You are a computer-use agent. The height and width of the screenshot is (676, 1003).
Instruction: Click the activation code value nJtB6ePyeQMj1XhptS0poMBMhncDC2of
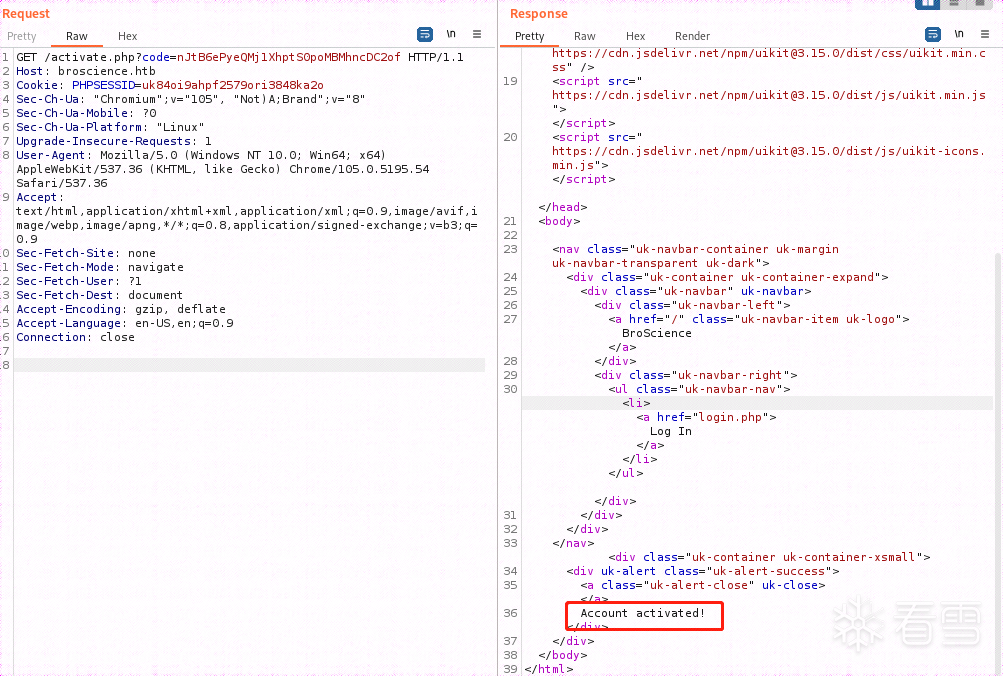[288, 57]
